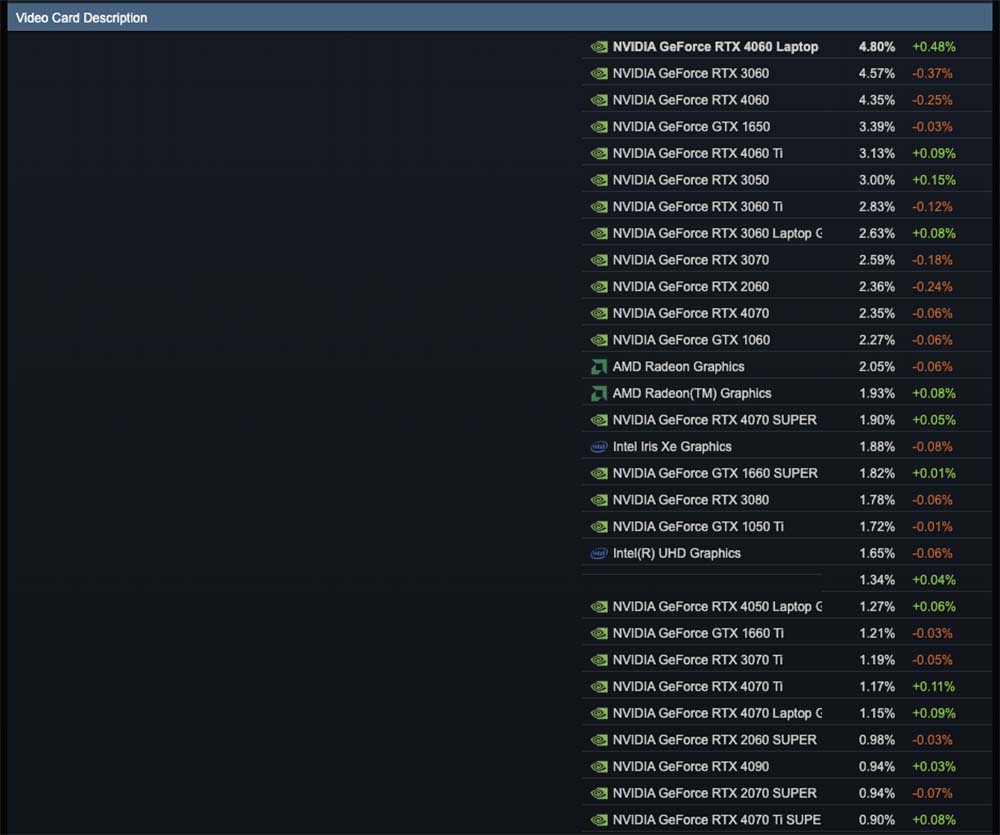Image resolution: width=1000 pixels, height=835 pixels.
Task: Click the Intel logo beside Intel Iris Xe Graphics
Action: tap(599, 447)
